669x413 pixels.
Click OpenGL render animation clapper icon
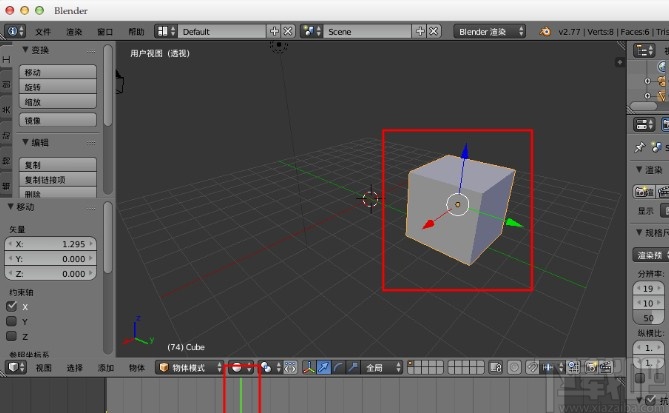tap(606, 367)
